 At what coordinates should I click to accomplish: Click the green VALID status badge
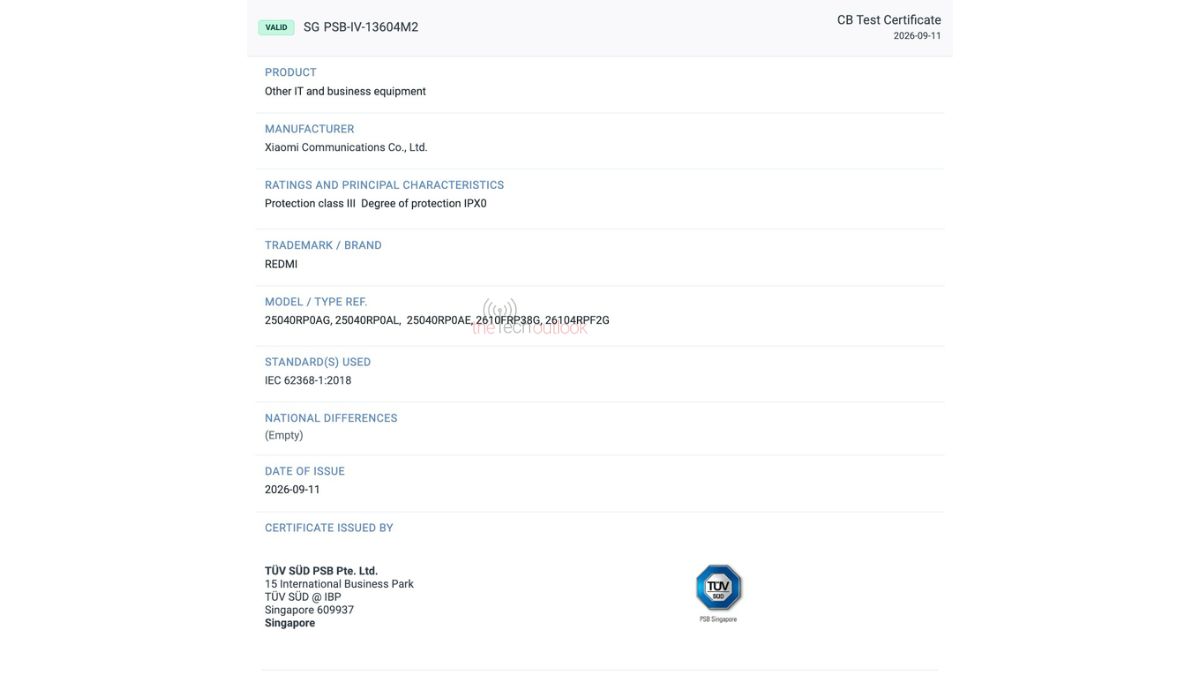click(276, 28)
